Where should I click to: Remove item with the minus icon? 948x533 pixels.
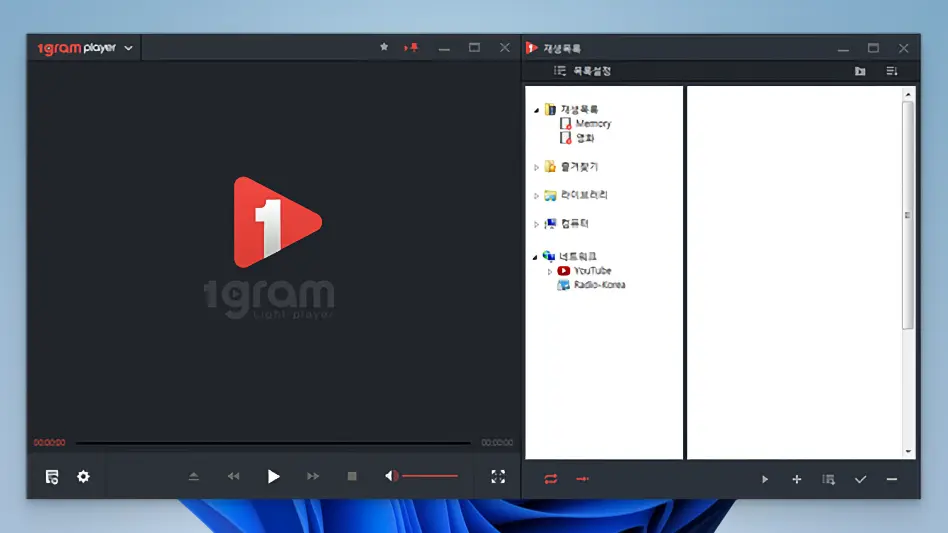[892, 479]
